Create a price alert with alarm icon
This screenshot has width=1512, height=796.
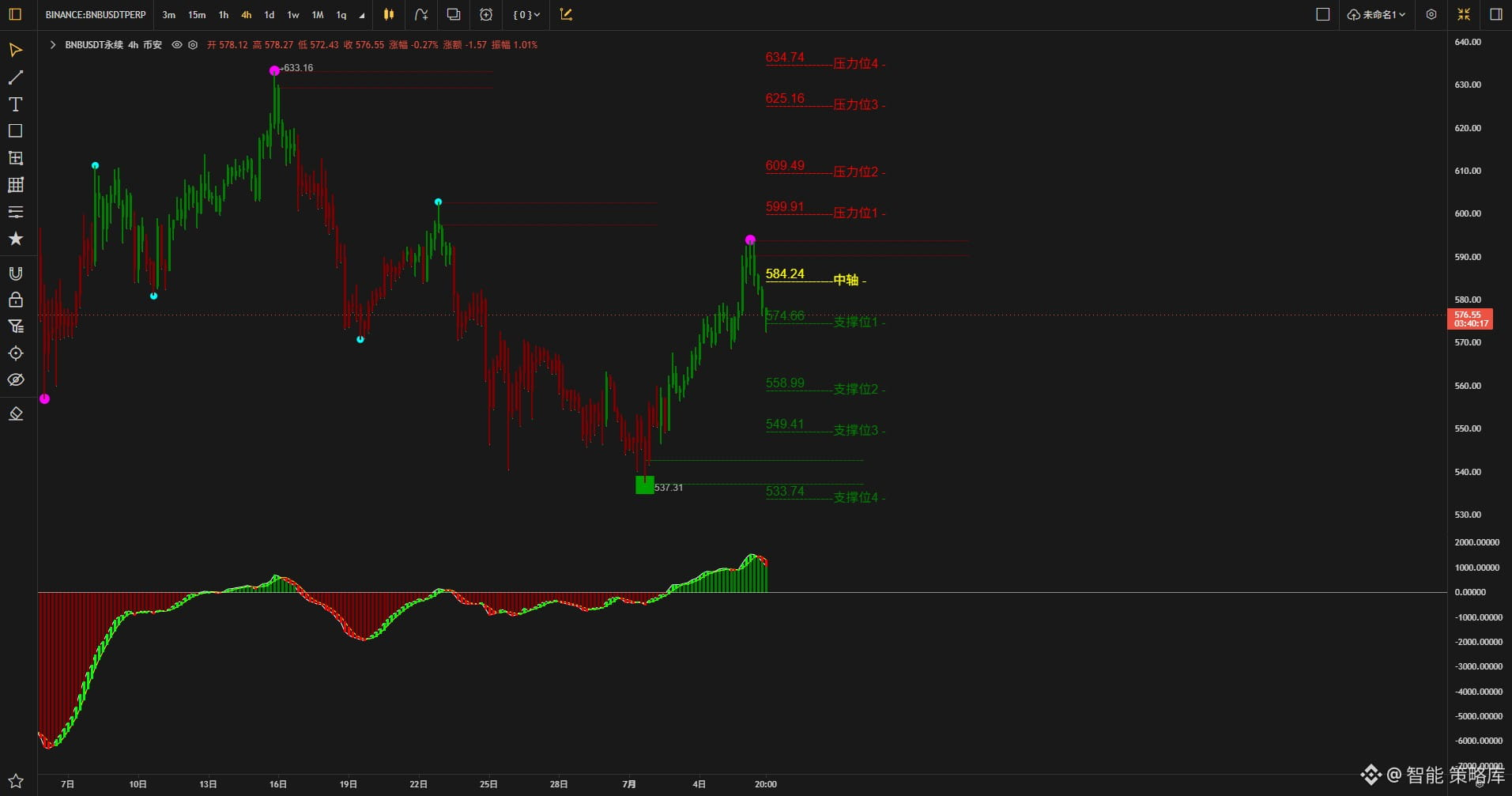point(486,14)
